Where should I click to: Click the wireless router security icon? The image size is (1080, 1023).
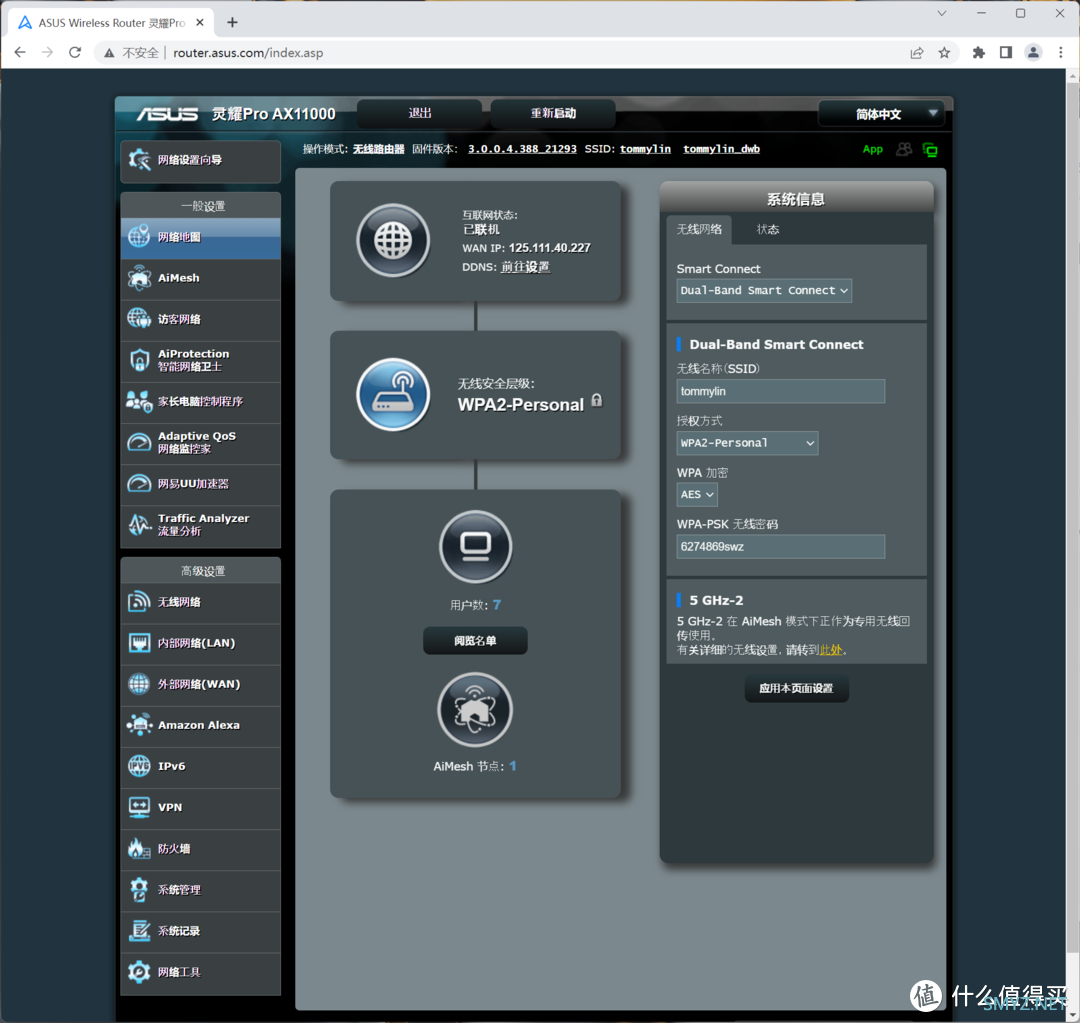coord(393,395)
